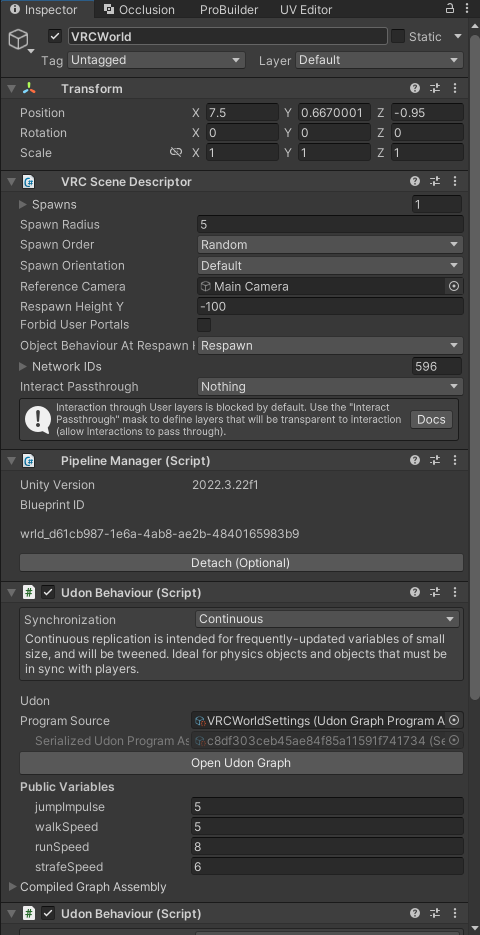Click the VRC Scene Descriptor script icon
The width and height of the screenshot is (480, 935).
pyautogui.click(x=29, y=181)
